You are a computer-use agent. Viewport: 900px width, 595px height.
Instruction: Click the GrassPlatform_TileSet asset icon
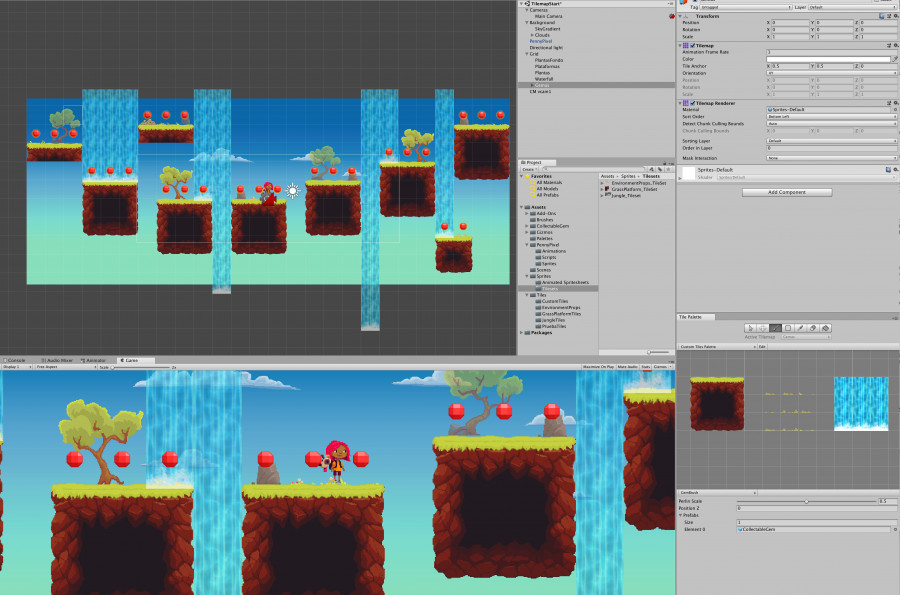click(607, 189)
